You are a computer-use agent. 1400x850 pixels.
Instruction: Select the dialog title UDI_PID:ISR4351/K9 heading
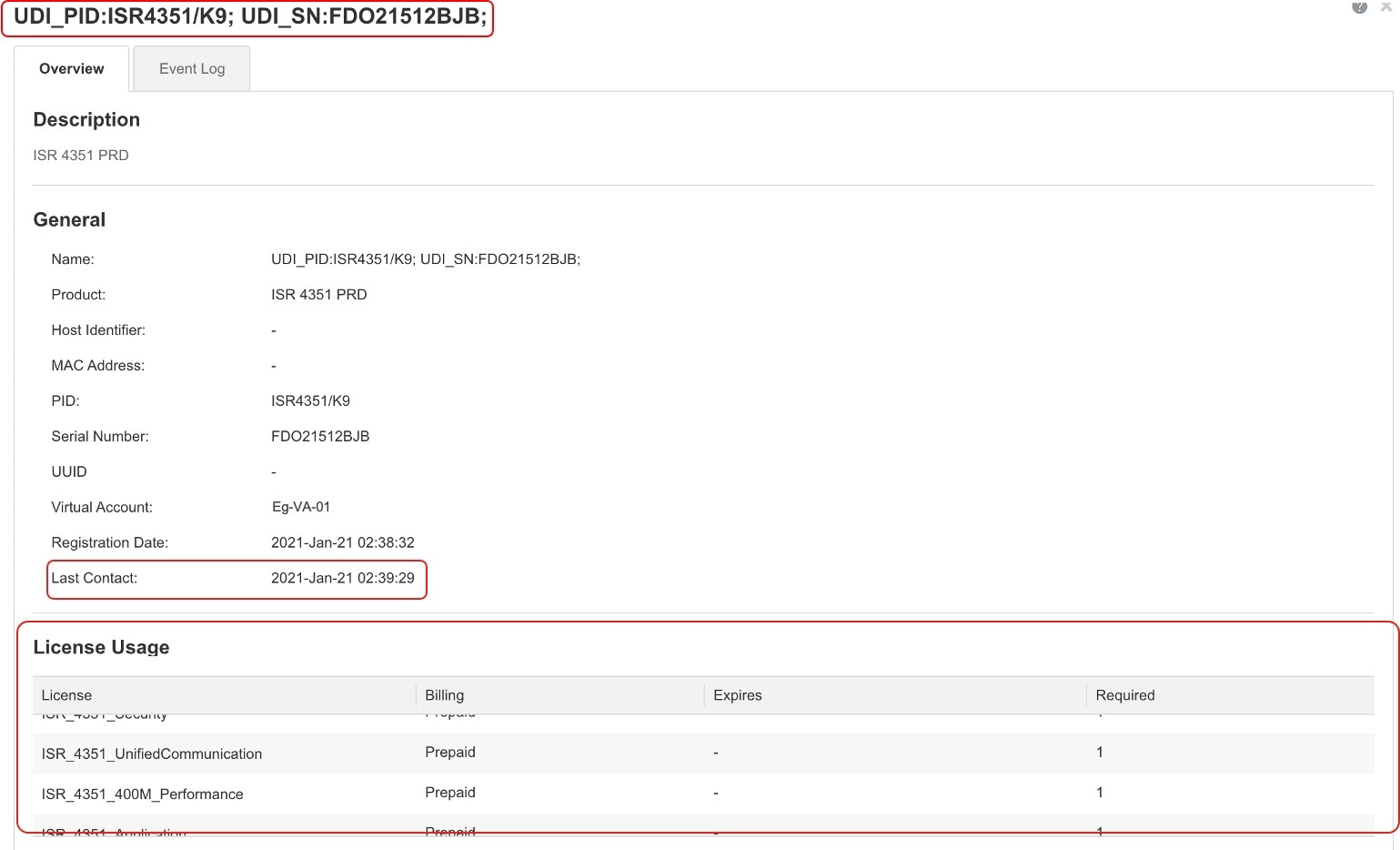pos(250,16)
